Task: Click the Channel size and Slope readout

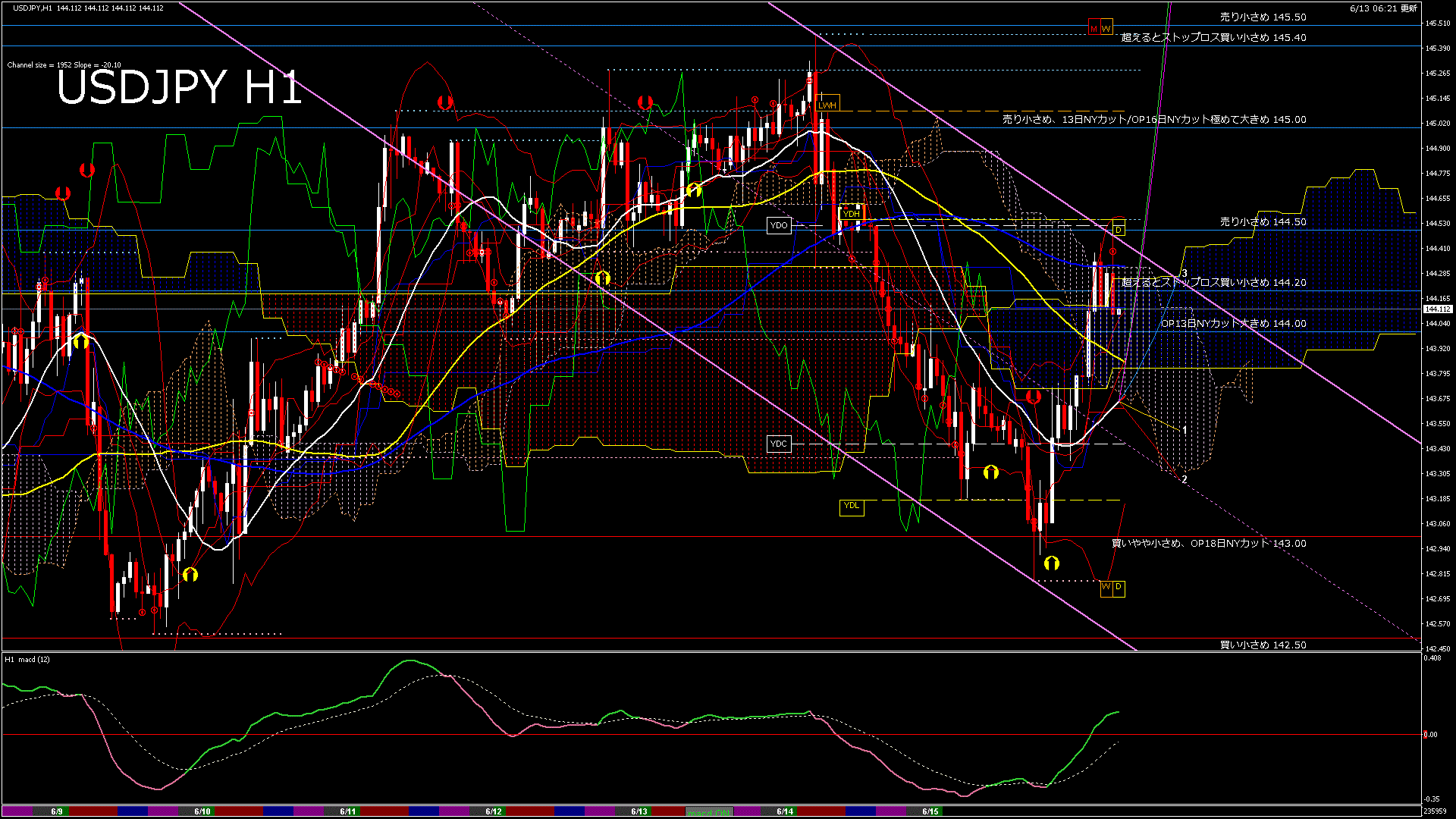Action: coord(64,65)
